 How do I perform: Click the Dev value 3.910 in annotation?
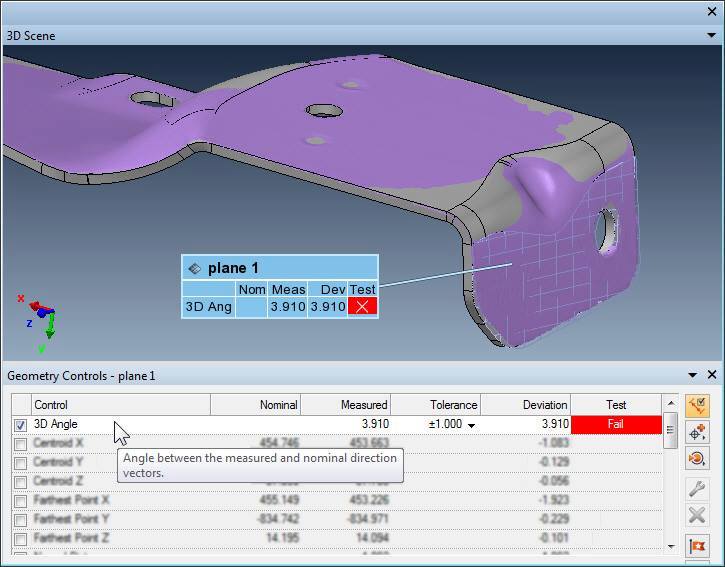click(x=328, y=306)
